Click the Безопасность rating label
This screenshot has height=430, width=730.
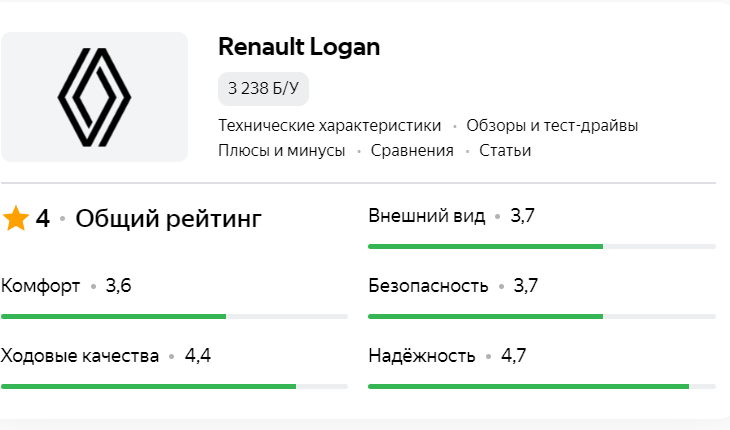(428, 286)
